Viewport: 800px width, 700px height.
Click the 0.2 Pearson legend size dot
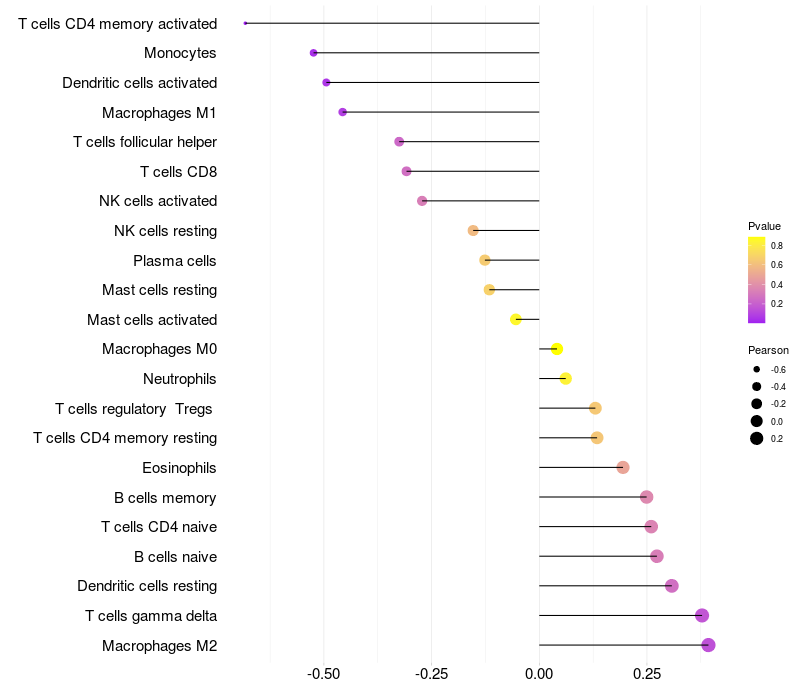coord(756,438)
